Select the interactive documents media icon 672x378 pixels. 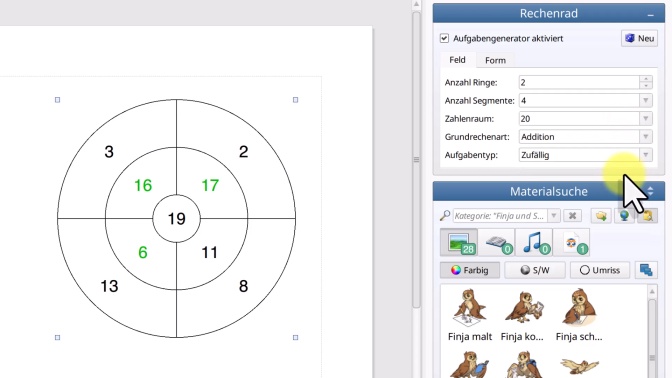click(x=572, y=243)
